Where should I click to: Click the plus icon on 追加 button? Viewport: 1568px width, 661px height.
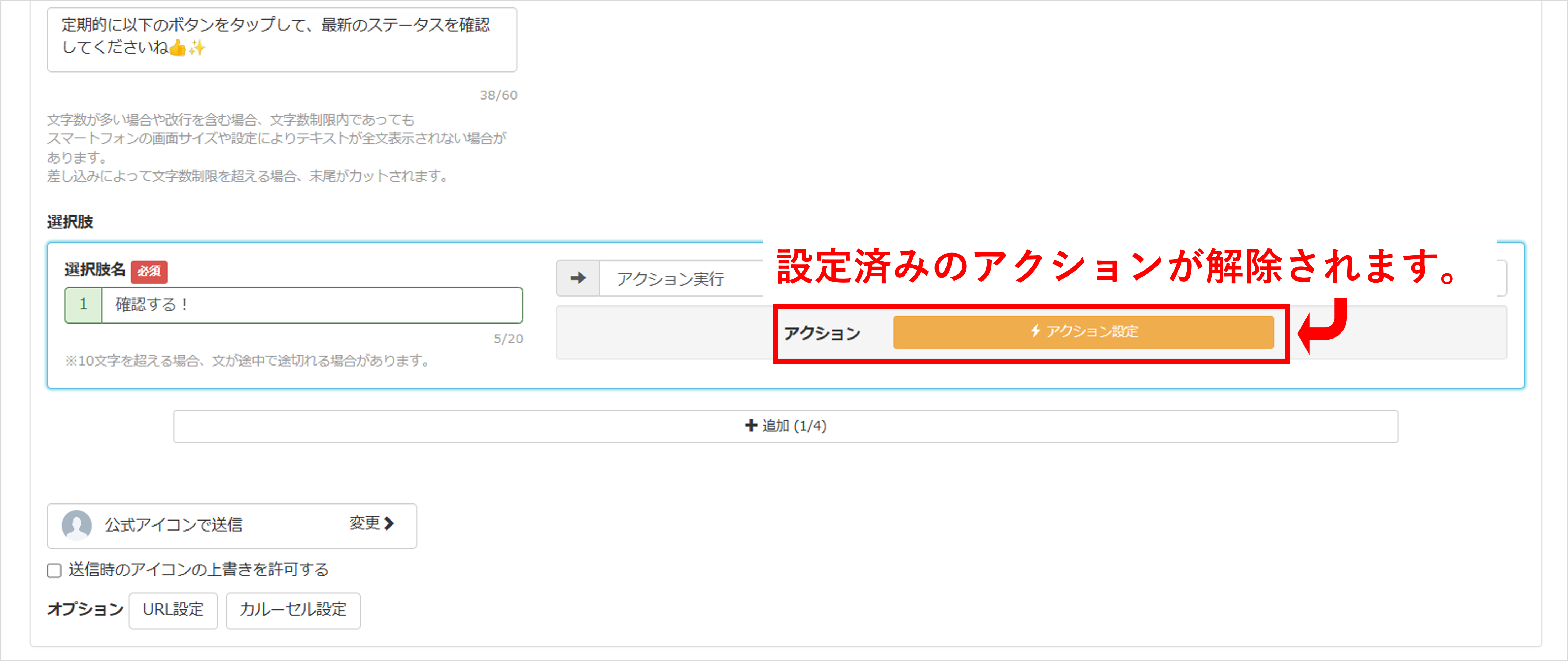click(751, 426)
